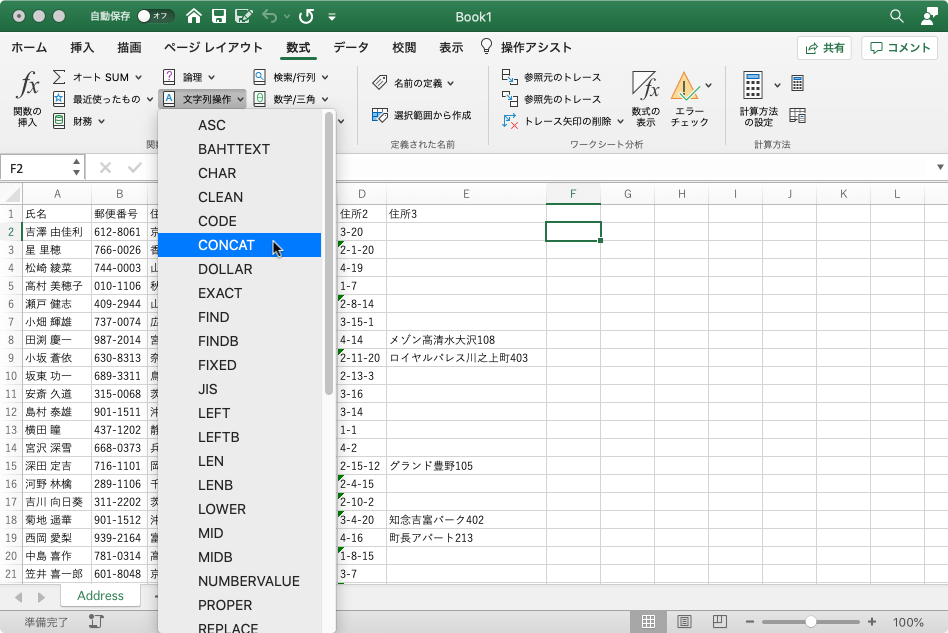Click the Undo arrow icon

pyautogui.click(x=270, y=16)
